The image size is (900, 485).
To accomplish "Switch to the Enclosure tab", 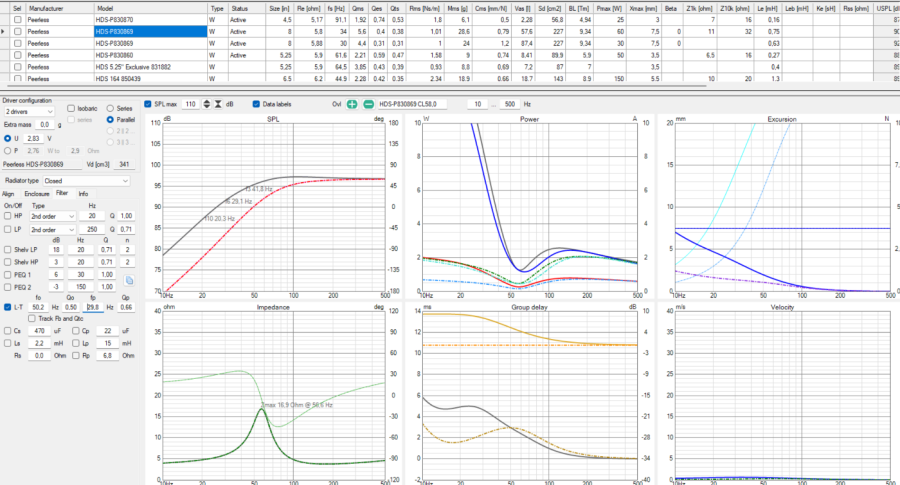I will 37,194.
